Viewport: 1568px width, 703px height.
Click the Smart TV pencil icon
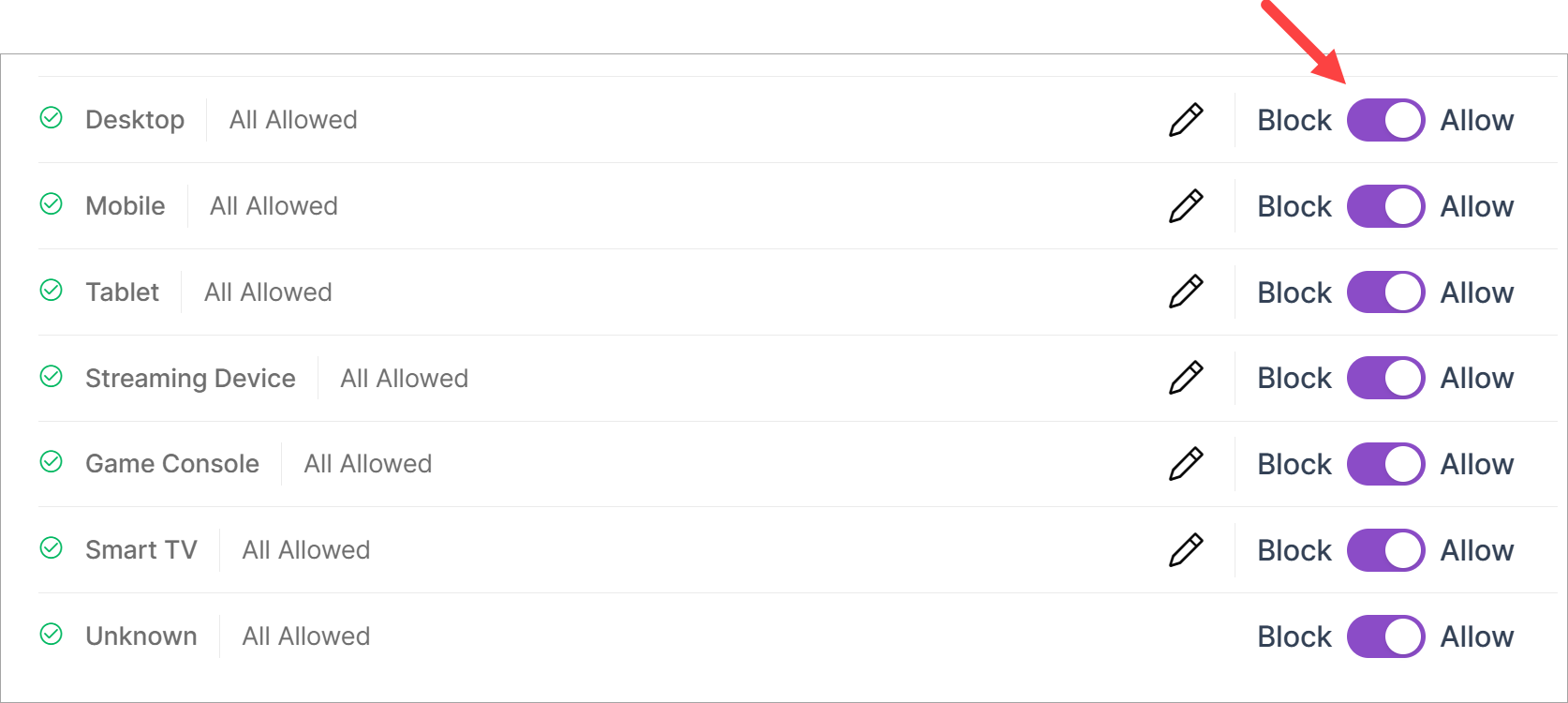point(1186,550)
